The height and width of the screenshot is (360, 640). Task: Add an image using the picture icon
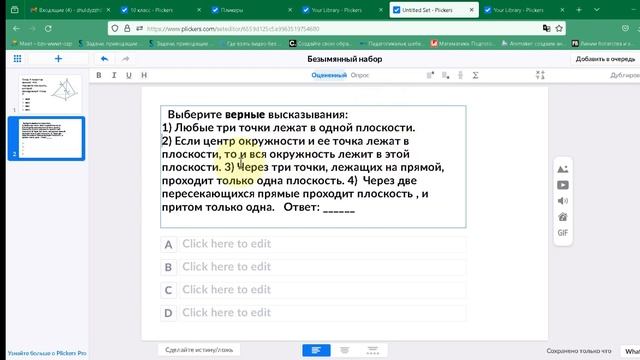[x=562, y=169]
